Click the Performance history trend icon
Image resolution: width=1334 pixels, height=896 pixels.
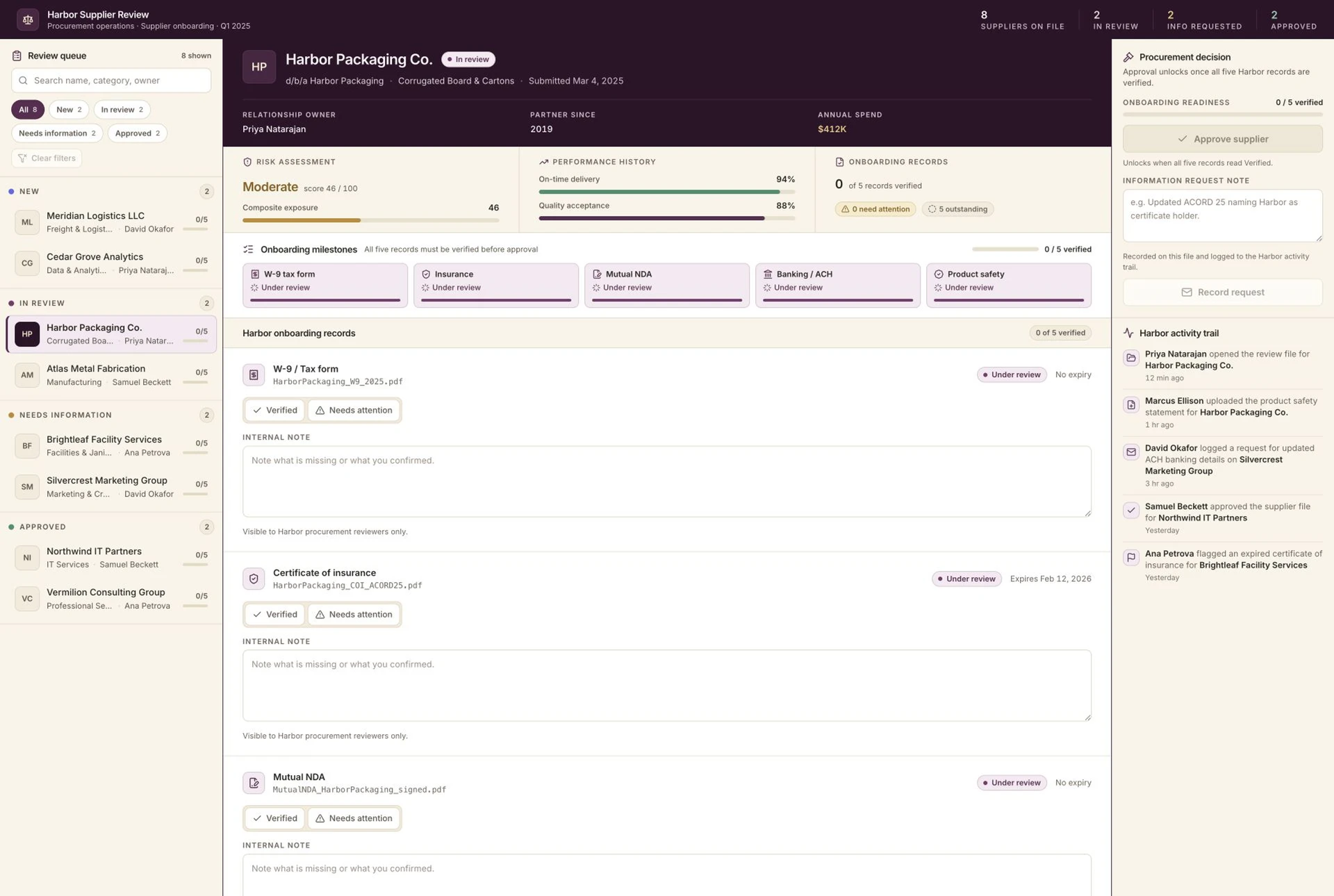coord(543,162)
